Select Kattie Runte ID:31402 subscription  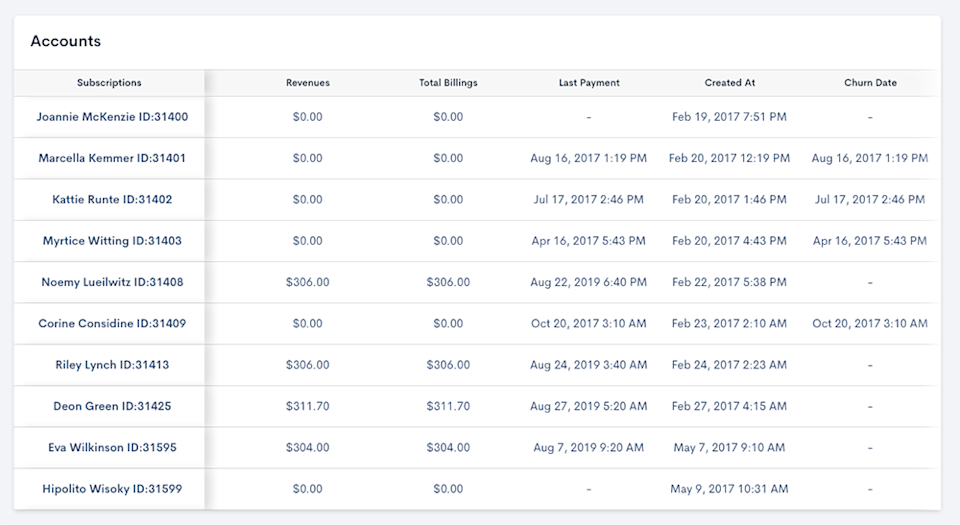click(x=112, y=199)
